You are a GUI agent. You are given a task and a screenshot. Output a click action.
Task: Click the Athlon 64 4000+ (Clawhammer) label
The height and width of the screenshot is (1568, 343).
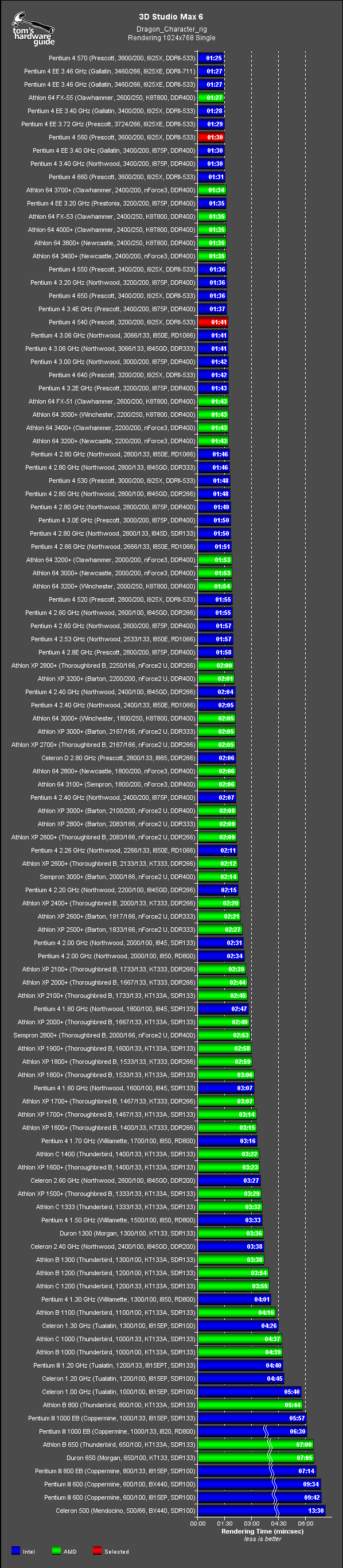click(x=111, y=230)
